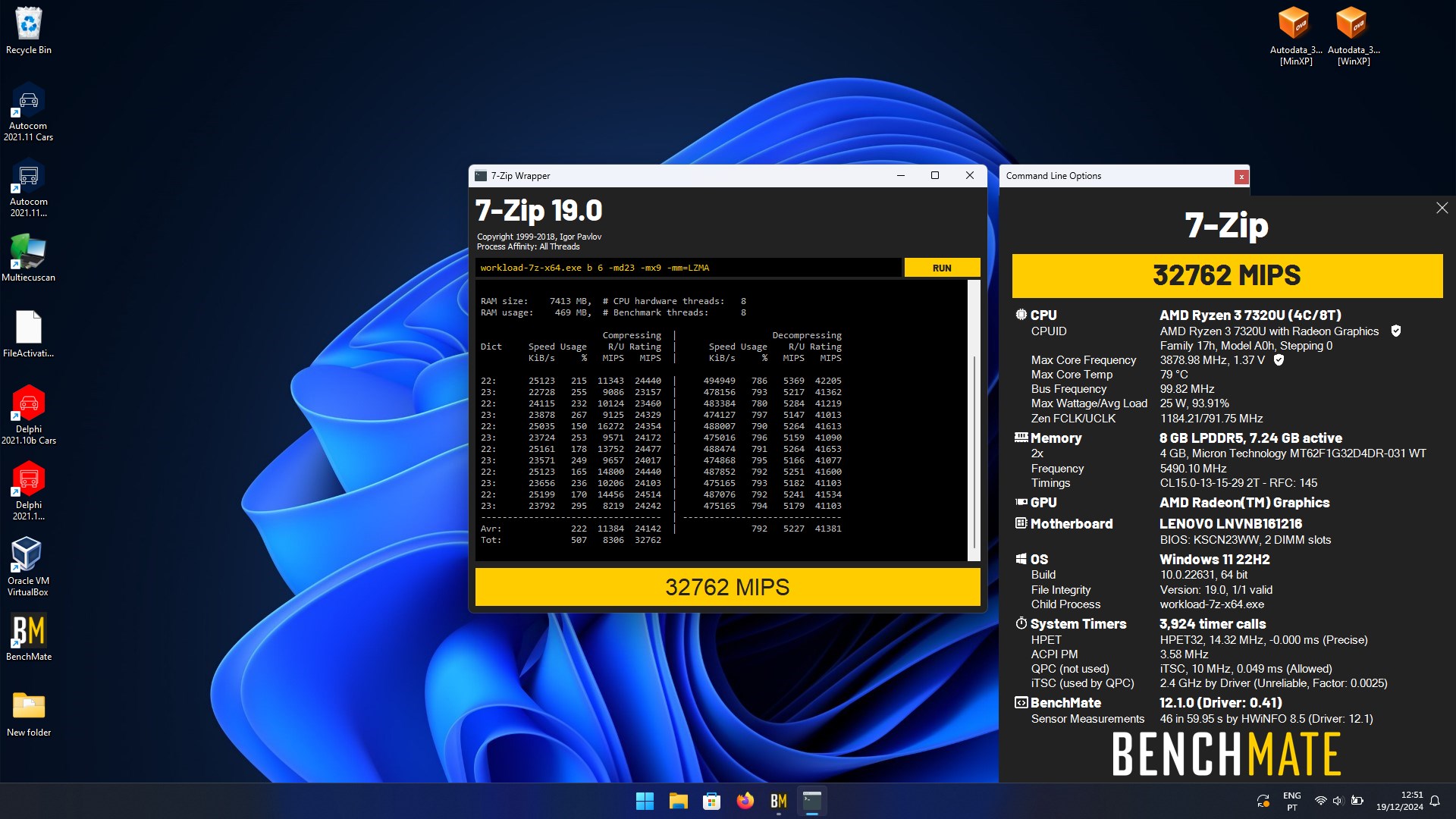Click the BENCHMATE logo at panel bottom
The width and height of the screenshot is (1456, 819).
(x=1226, y=753)
